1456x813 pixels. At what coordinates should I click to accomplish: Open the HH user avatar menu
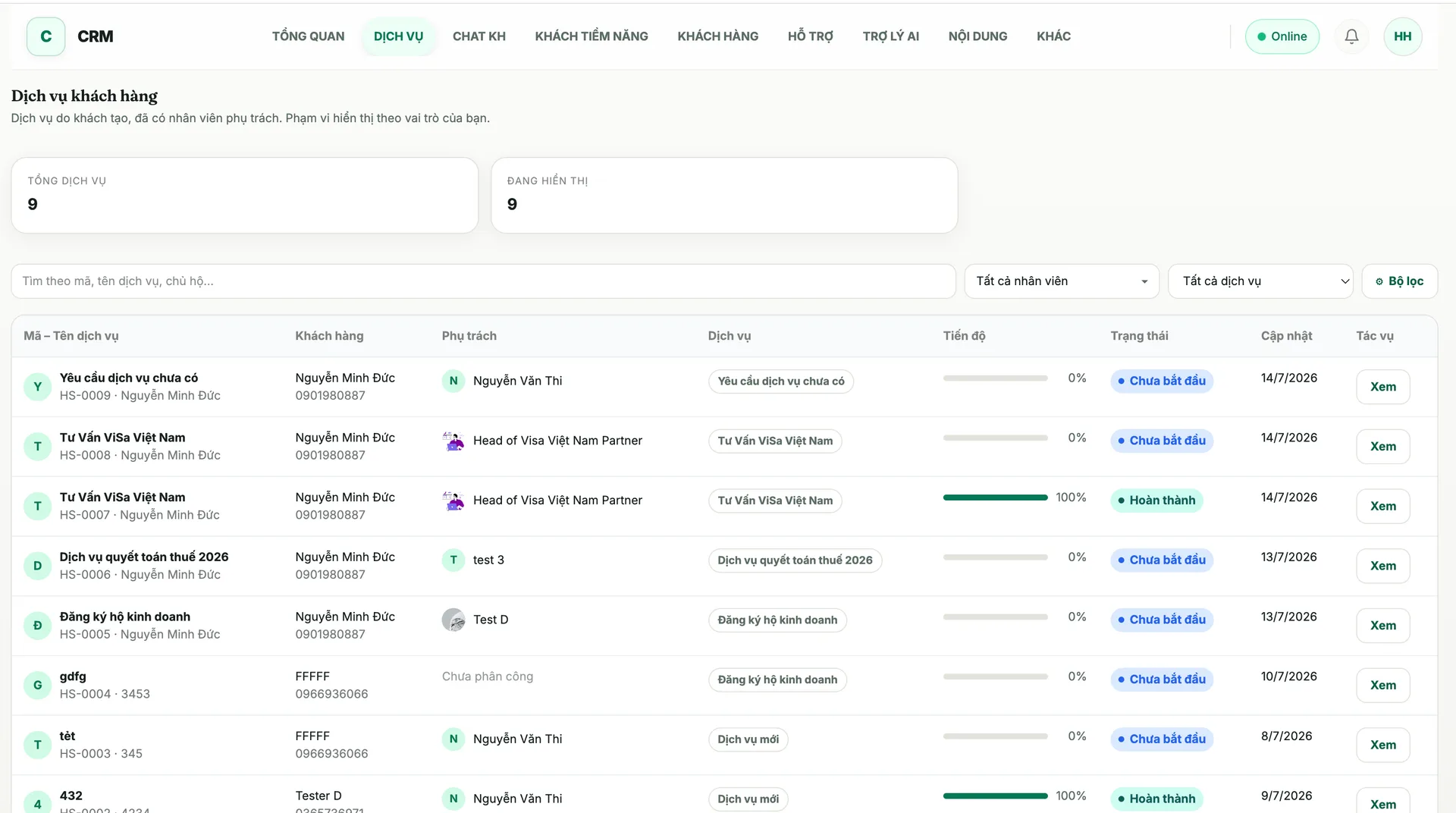point(1402,36)
